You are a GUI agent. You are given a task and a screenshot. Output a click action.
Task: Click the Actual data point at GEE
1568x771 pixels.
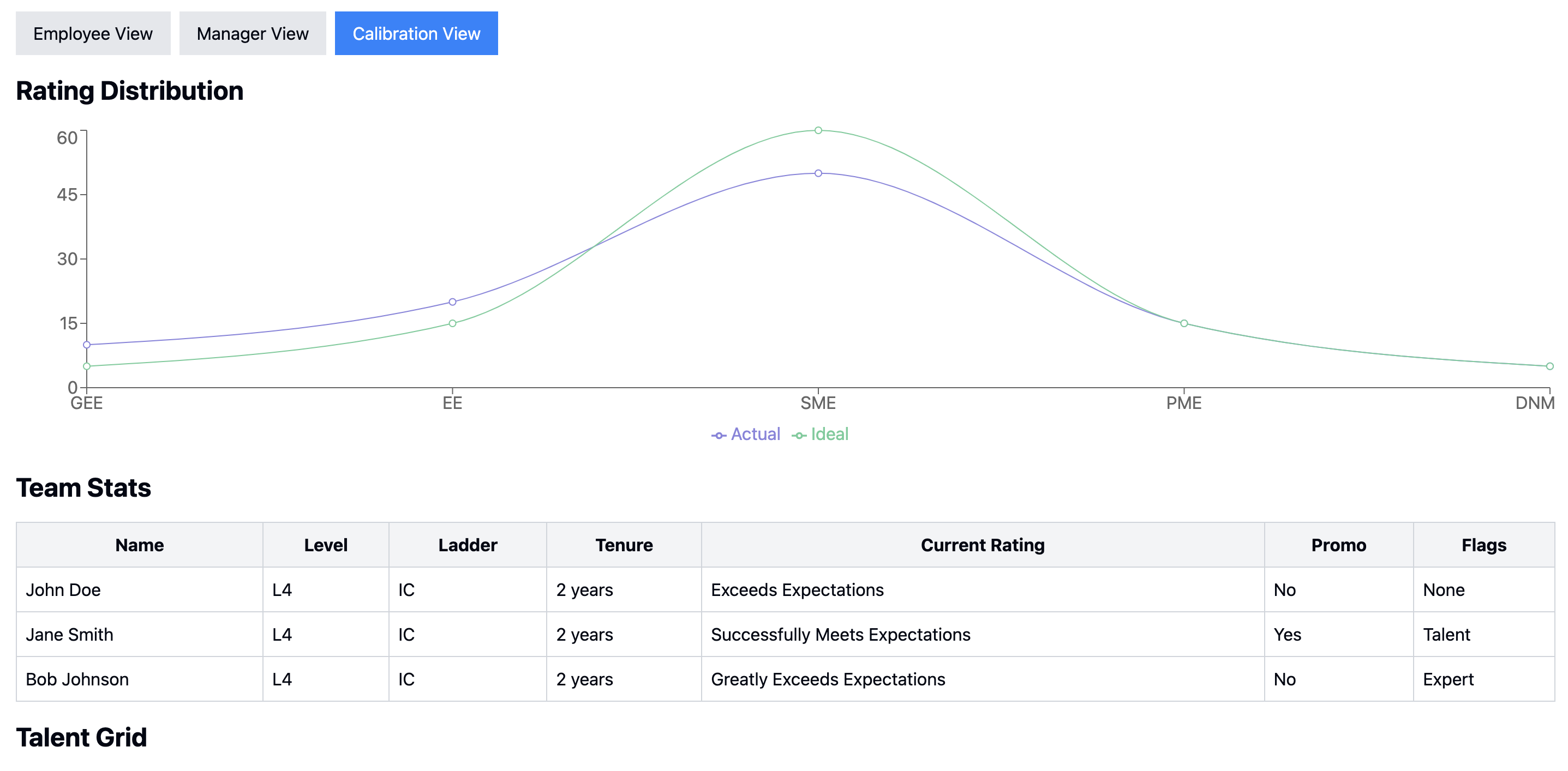tap(87, 345)
